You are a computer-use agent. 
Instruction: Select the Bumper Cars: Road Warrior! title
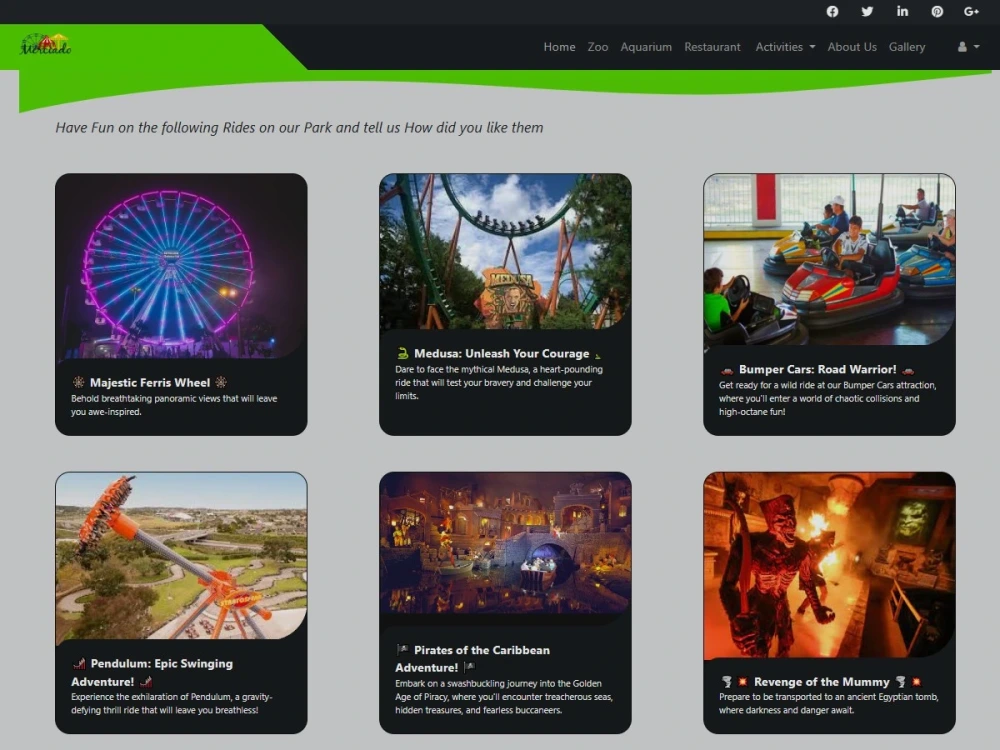click(818, 369)
